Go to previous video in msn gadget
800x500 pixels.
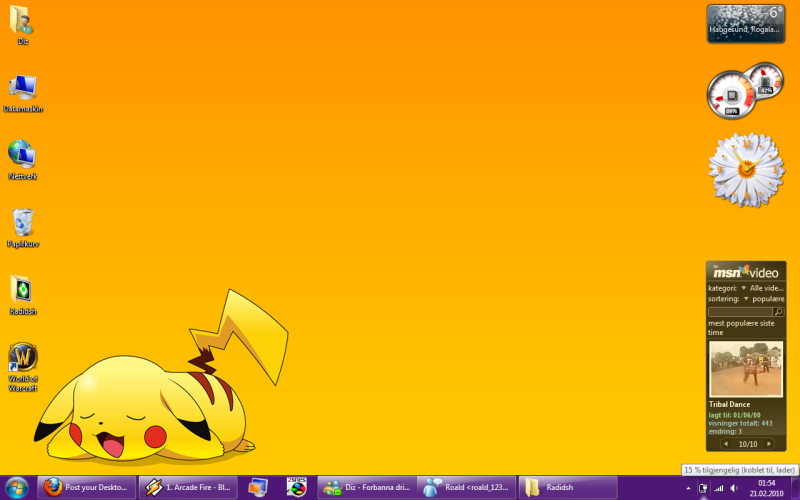(x=726, y=444)
